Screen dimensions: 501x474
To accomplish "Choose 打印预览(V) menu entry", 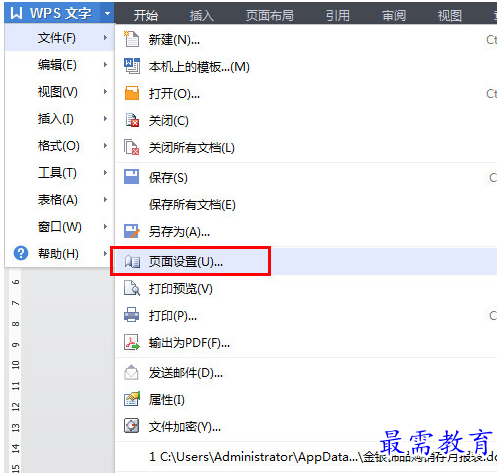I will click(306, 288).
